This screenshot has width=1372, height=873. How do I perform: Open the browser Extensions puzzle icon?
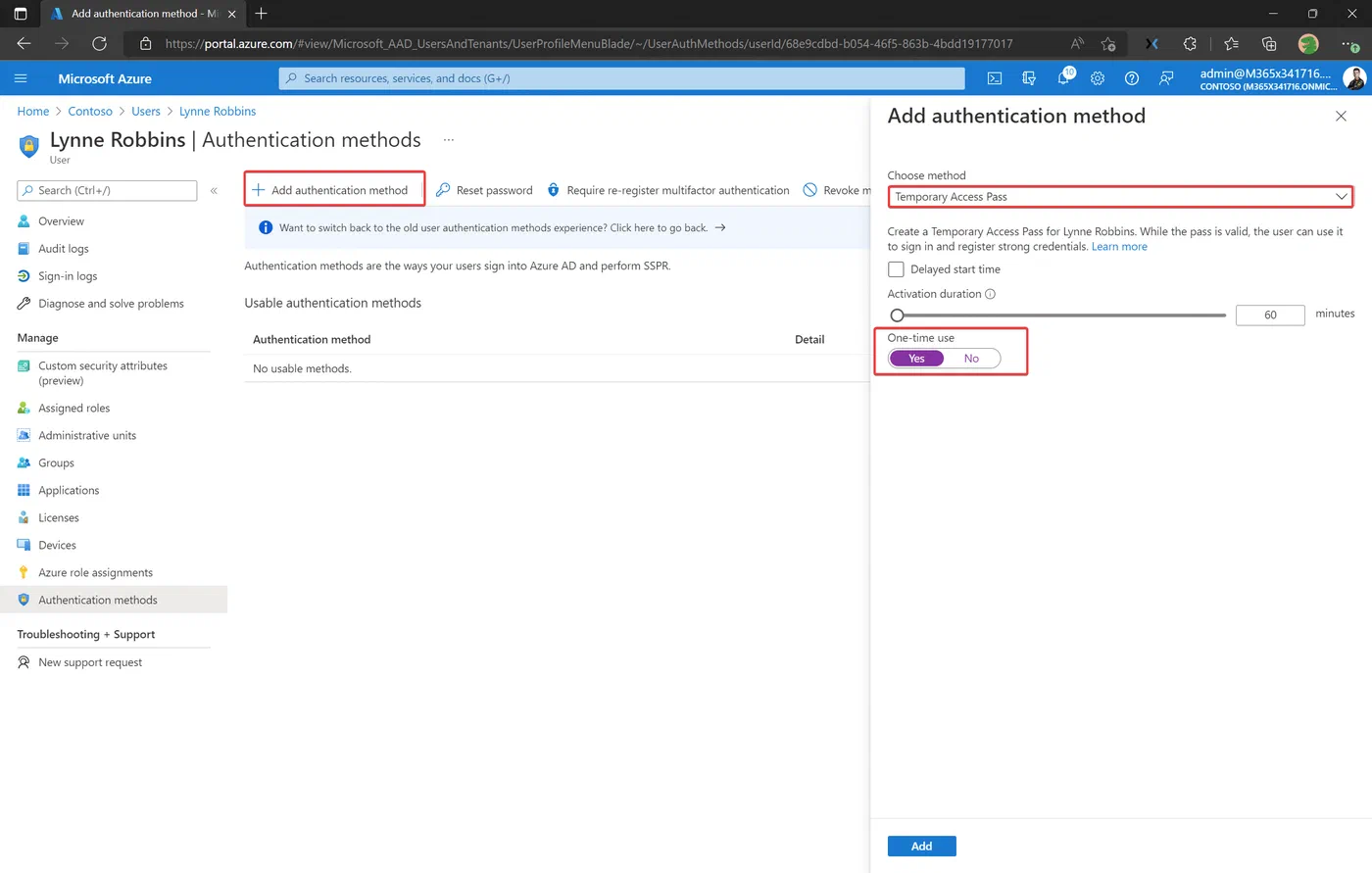coord(1190,43)
